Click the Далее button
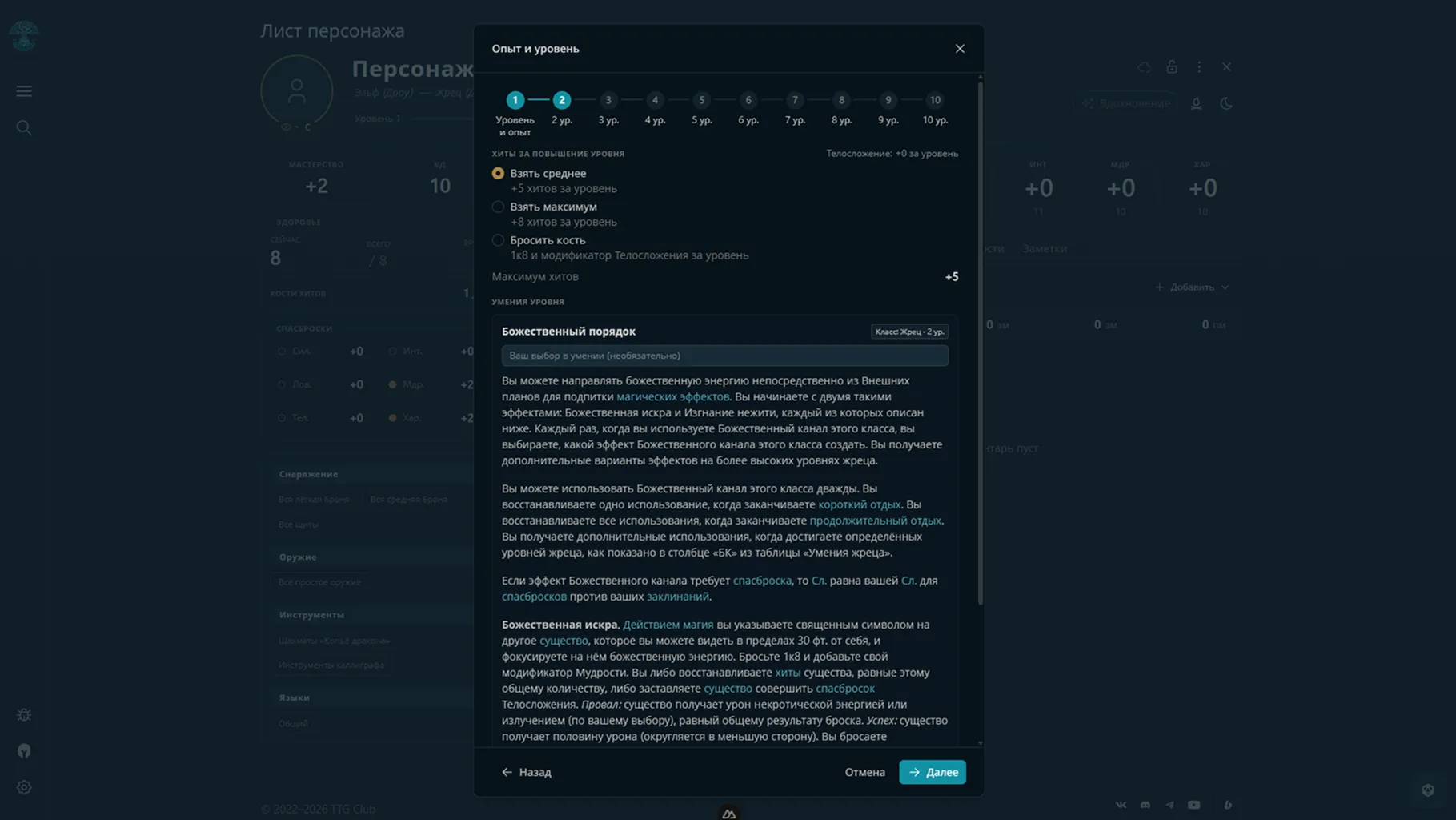This screenshot has width=1456, height=820. [933, 772]
